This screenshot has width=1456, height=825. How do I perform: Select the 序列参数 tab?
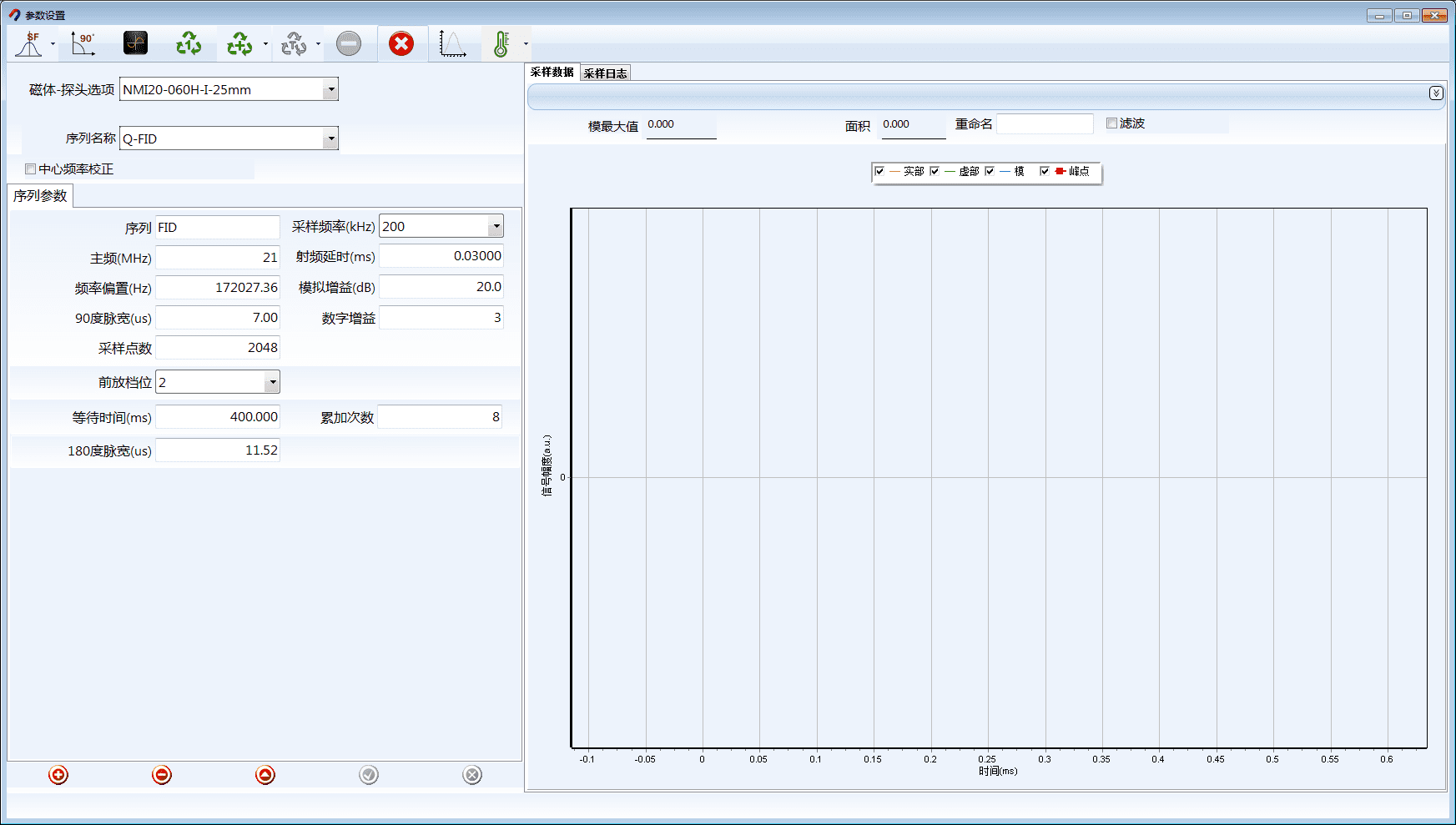pyautogui.click(x=40, y=196)
